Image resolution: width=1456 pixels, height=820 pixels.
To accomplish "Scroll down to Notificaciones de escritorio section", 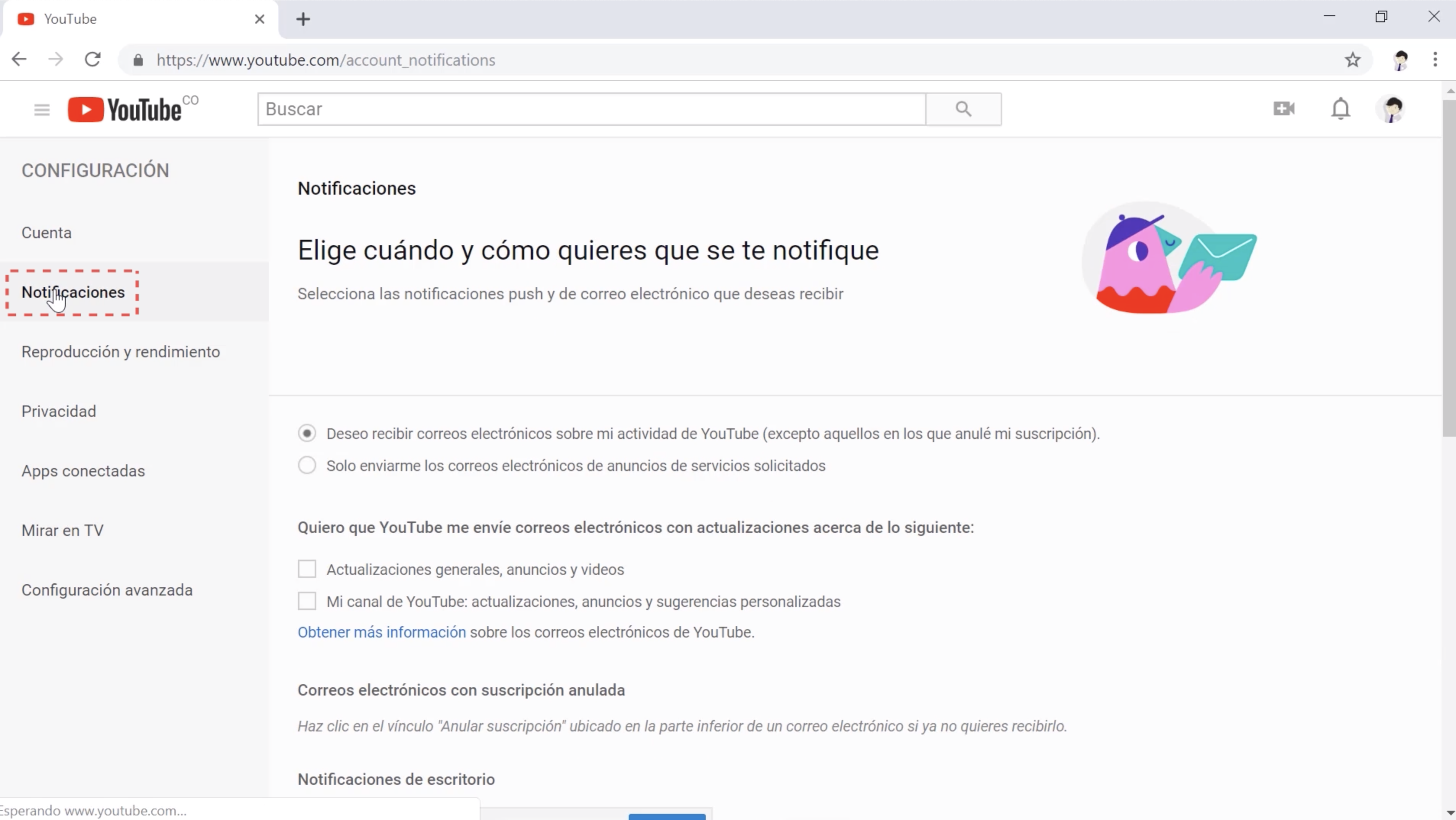I will click(396, 779).
